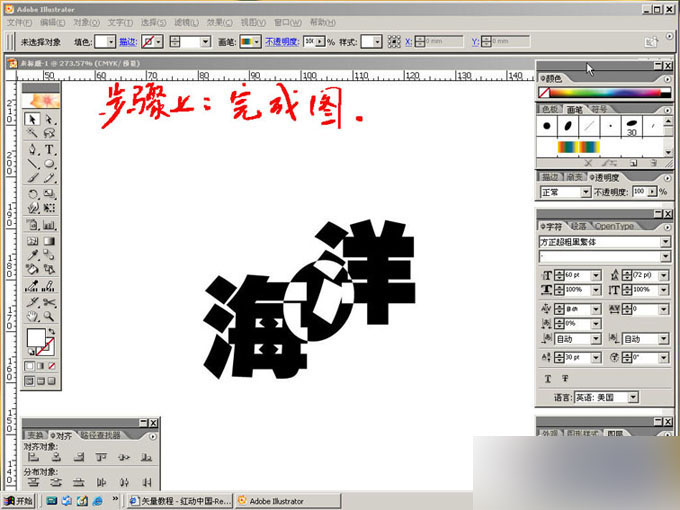Click the Windows 开始 start button

[x=18, y=501]
